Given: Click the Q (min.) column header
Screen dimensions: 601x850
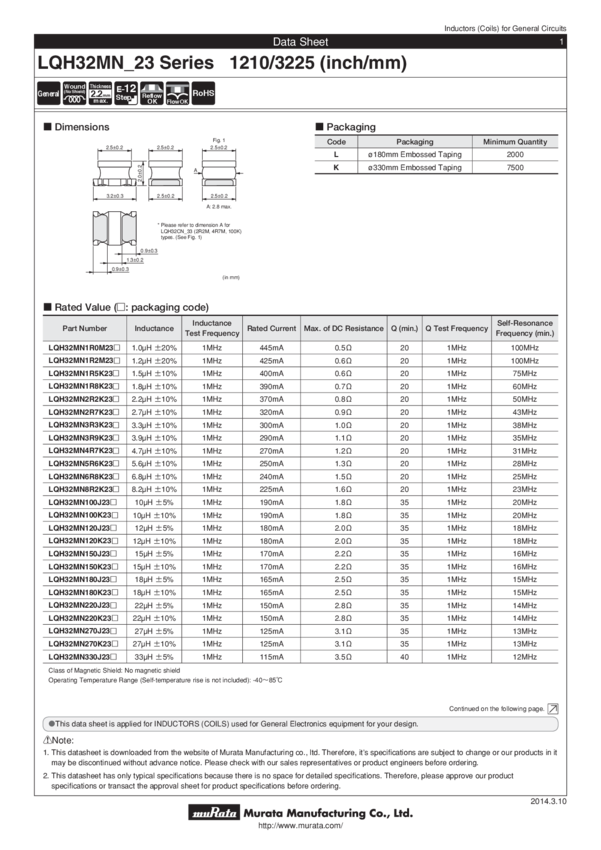Looking at the screenshot, I should (x=405, y=329).
